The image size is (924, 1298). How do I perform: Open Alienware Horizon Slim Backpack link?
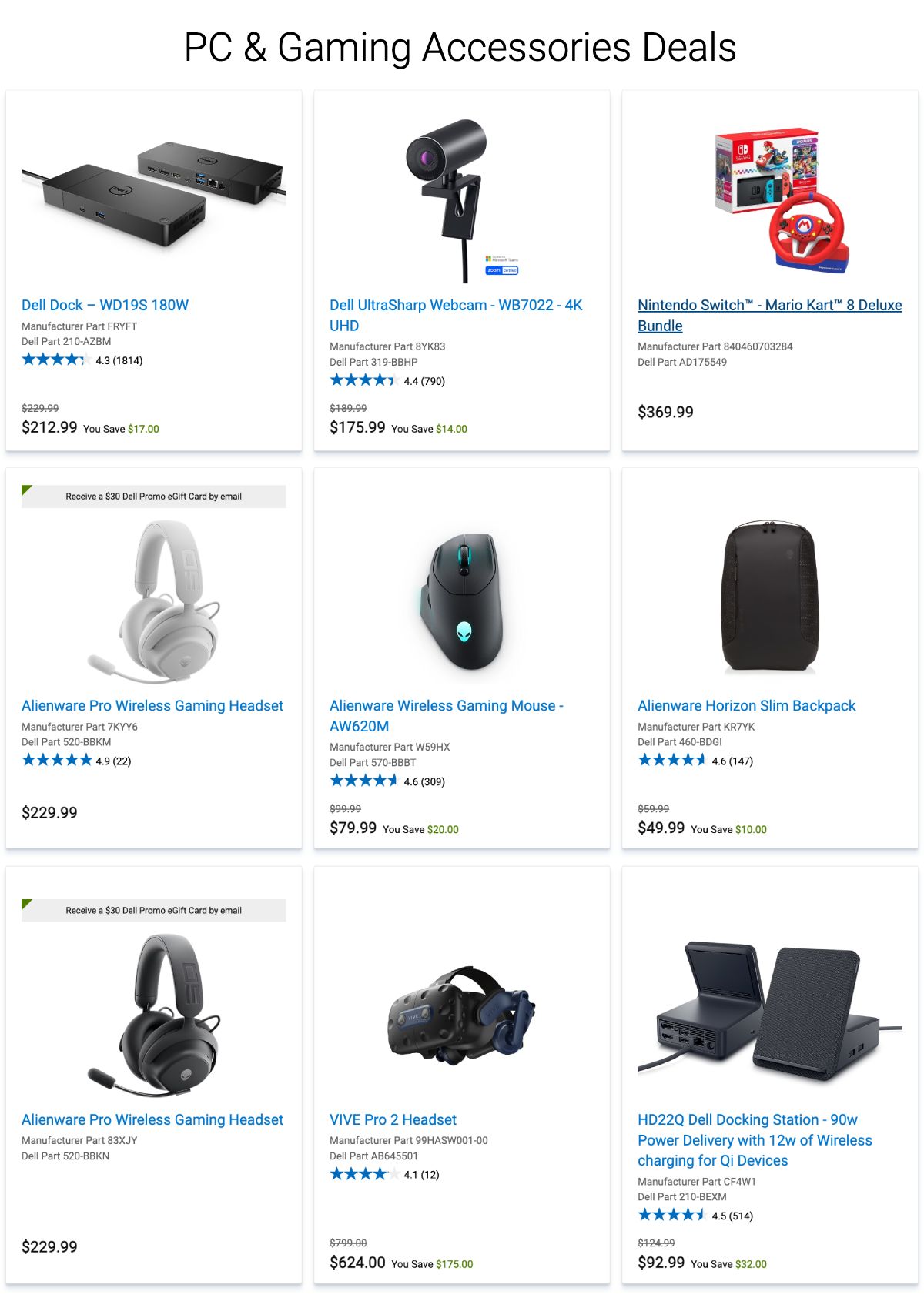(x=747, y=705)
